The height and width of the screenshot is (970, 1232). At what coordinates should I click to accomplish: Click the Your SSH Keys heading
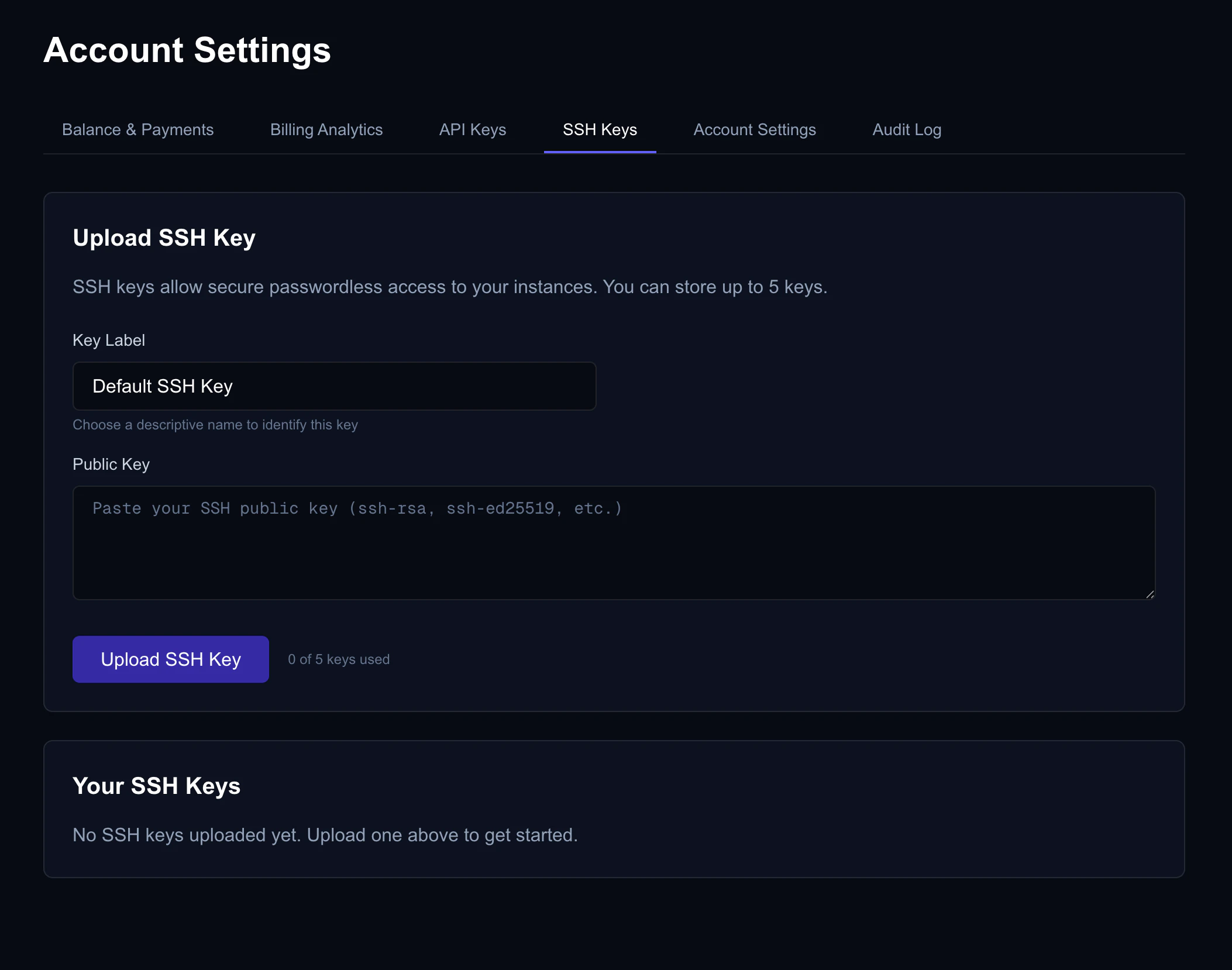click(156, 786)
